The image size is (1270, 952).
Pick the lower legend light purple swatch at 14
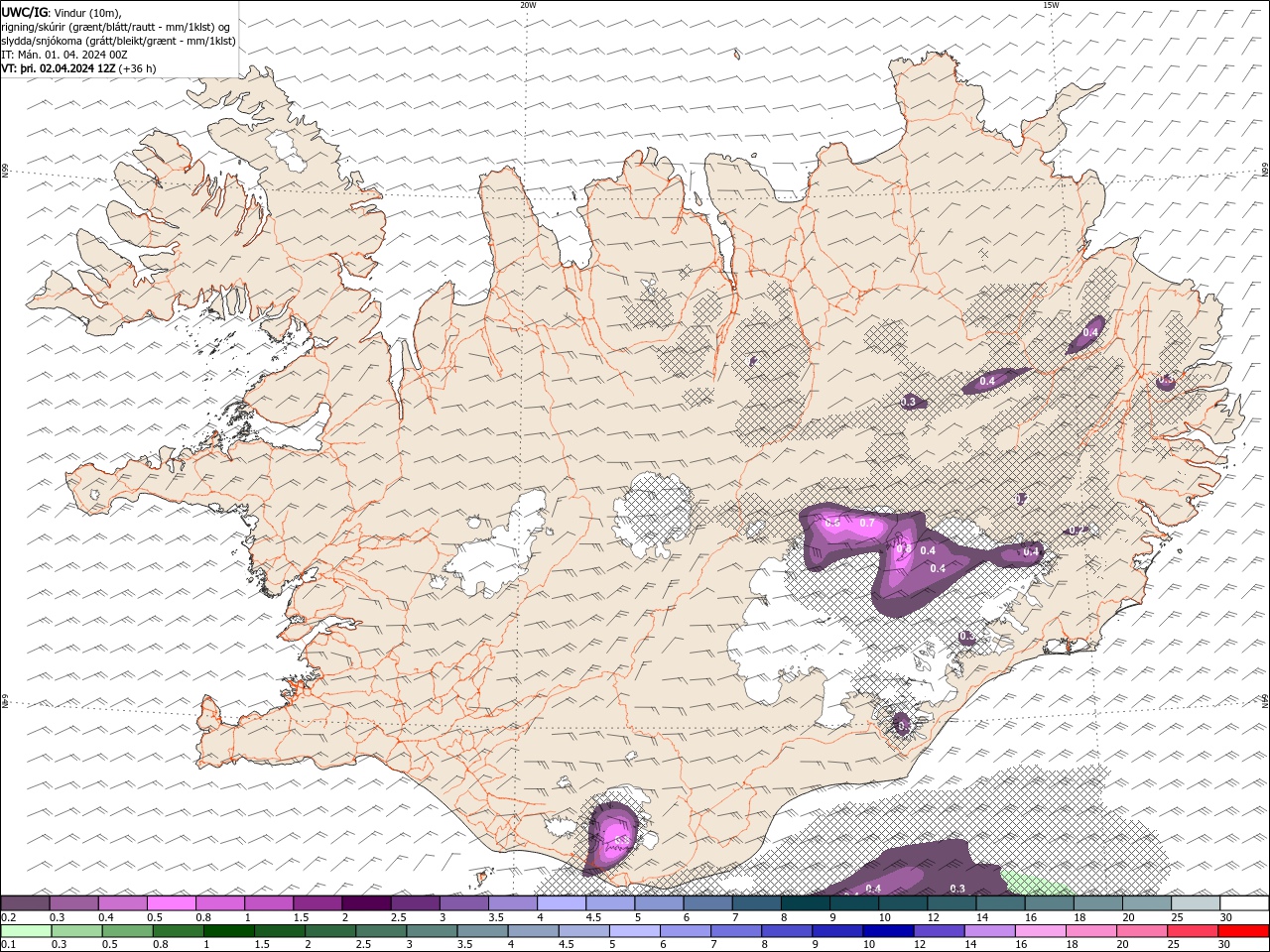988,931
